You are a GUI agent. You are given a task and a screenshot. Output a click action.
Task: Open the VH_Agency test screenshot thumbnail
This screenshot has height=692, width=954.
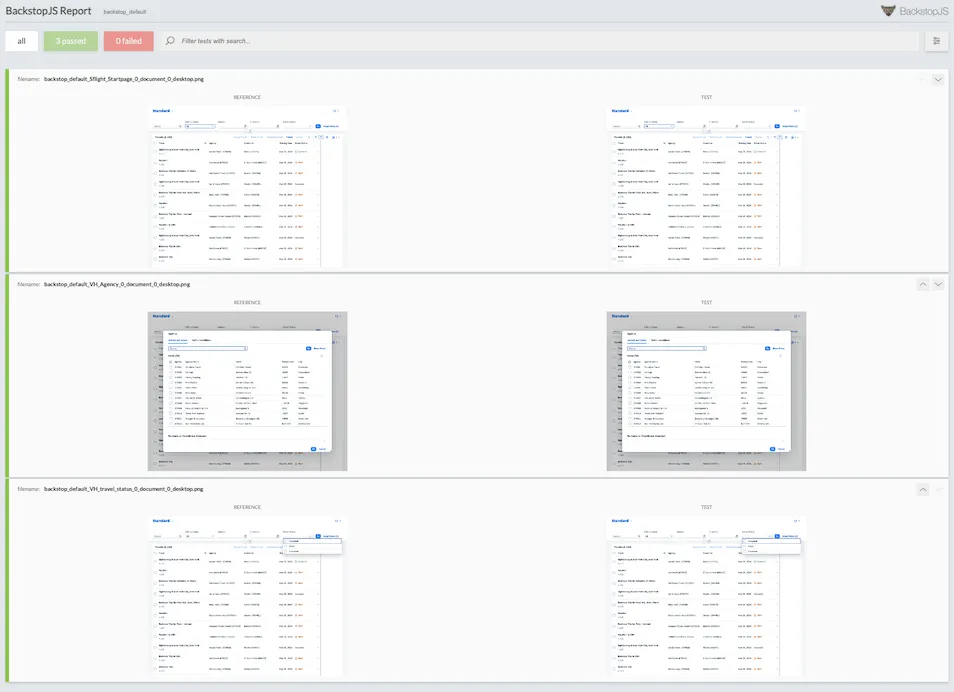point(706,390)
